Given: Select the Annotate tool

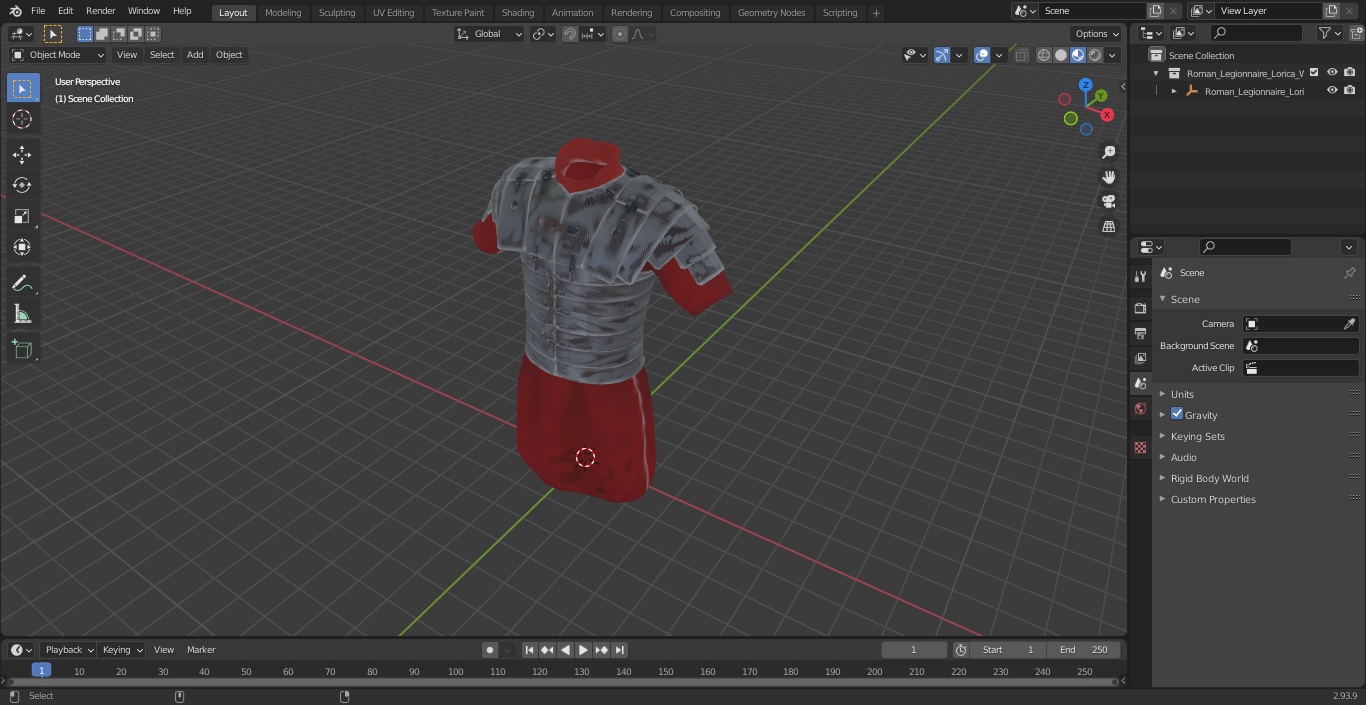Looking at the screenshot, I should click(x=22, y=284).
